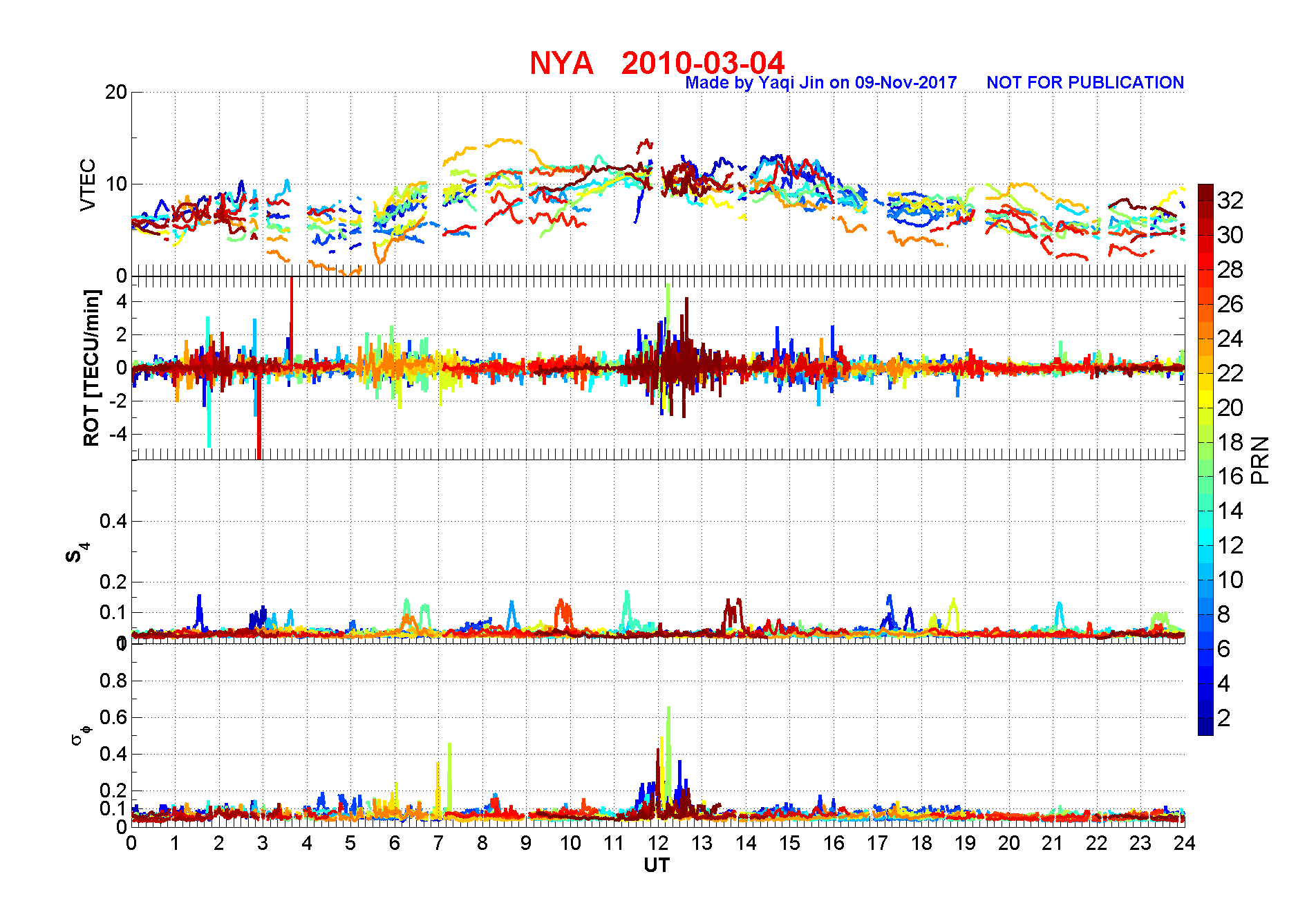The height and width of the screenshot is (919, 1316).
Task: Click the "UT" x-axis label
Action: click(x=657, y=865)
